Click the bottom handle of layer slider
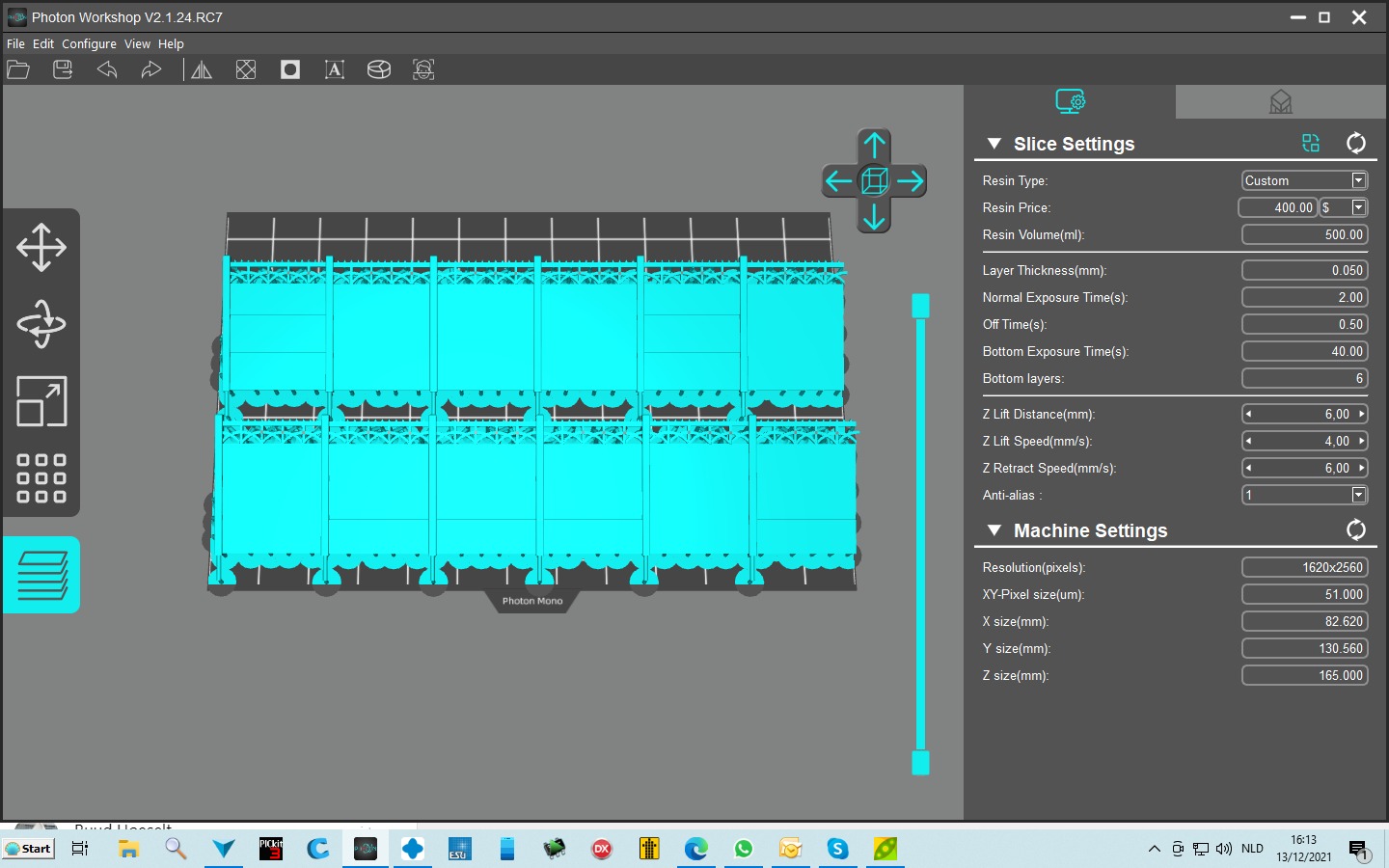 click(921, 763)
